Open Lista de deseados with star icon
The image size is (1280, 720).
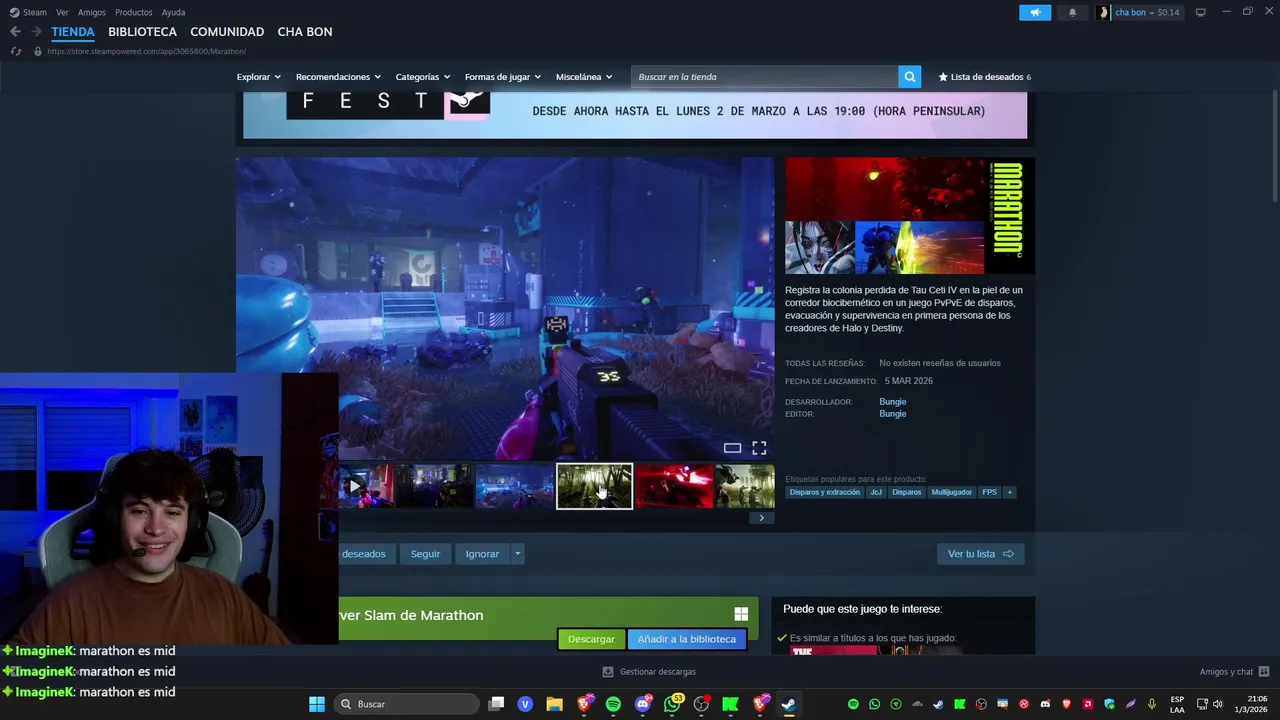984,77
